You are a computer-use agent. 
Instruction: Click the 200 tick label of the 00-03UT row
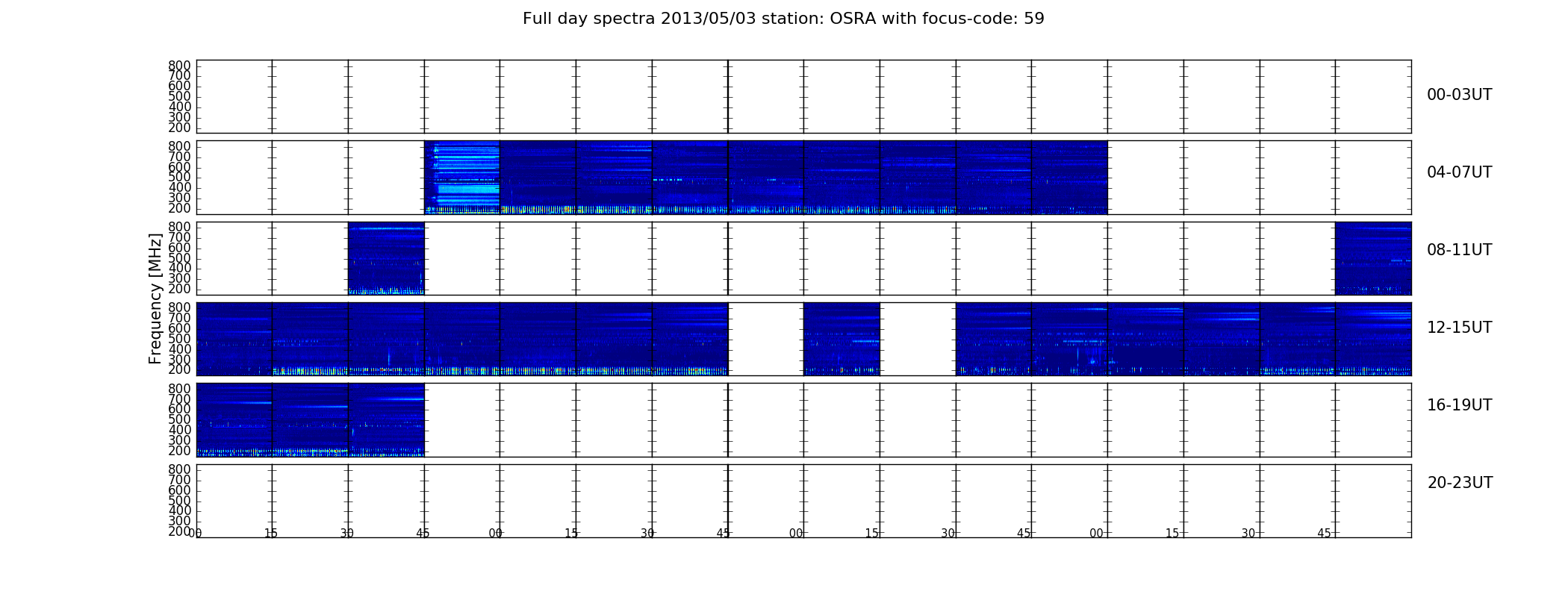pos(180,128)
